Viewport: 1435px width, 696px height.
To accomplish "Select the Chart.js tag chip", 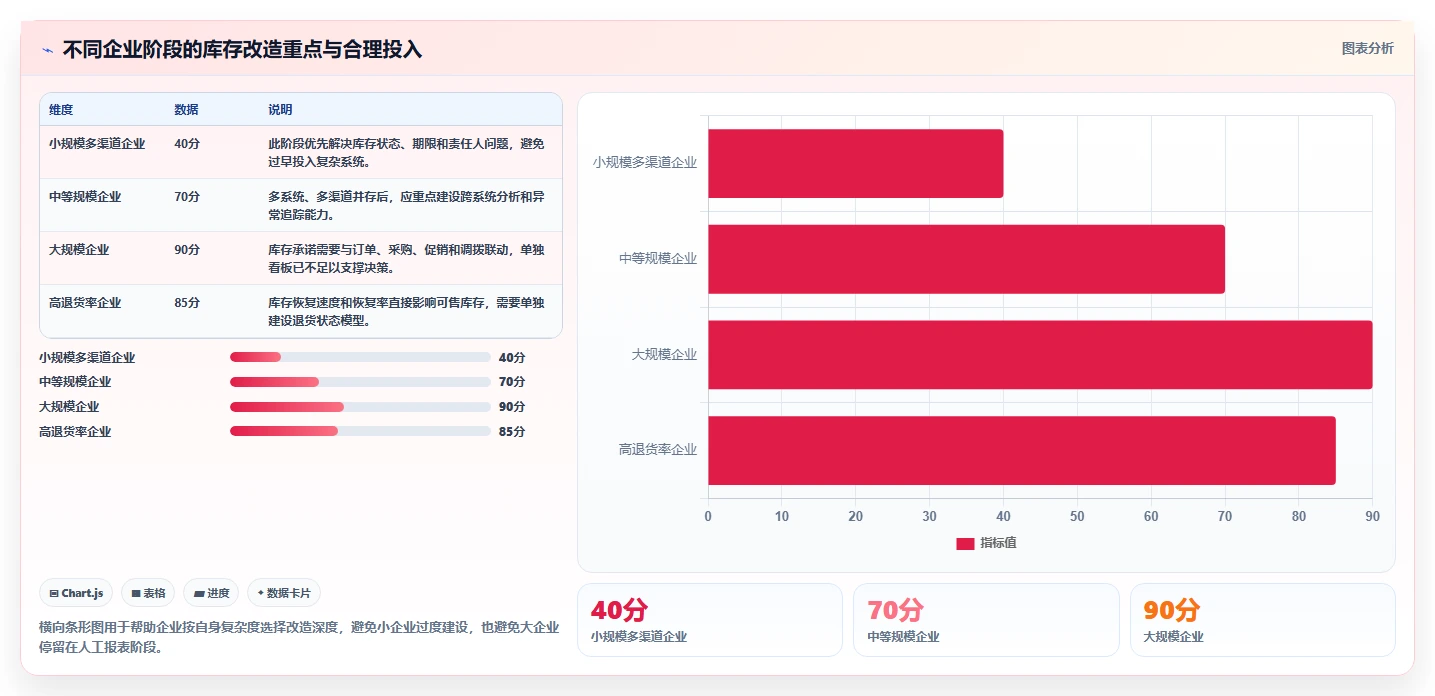I will click(77, 593).
